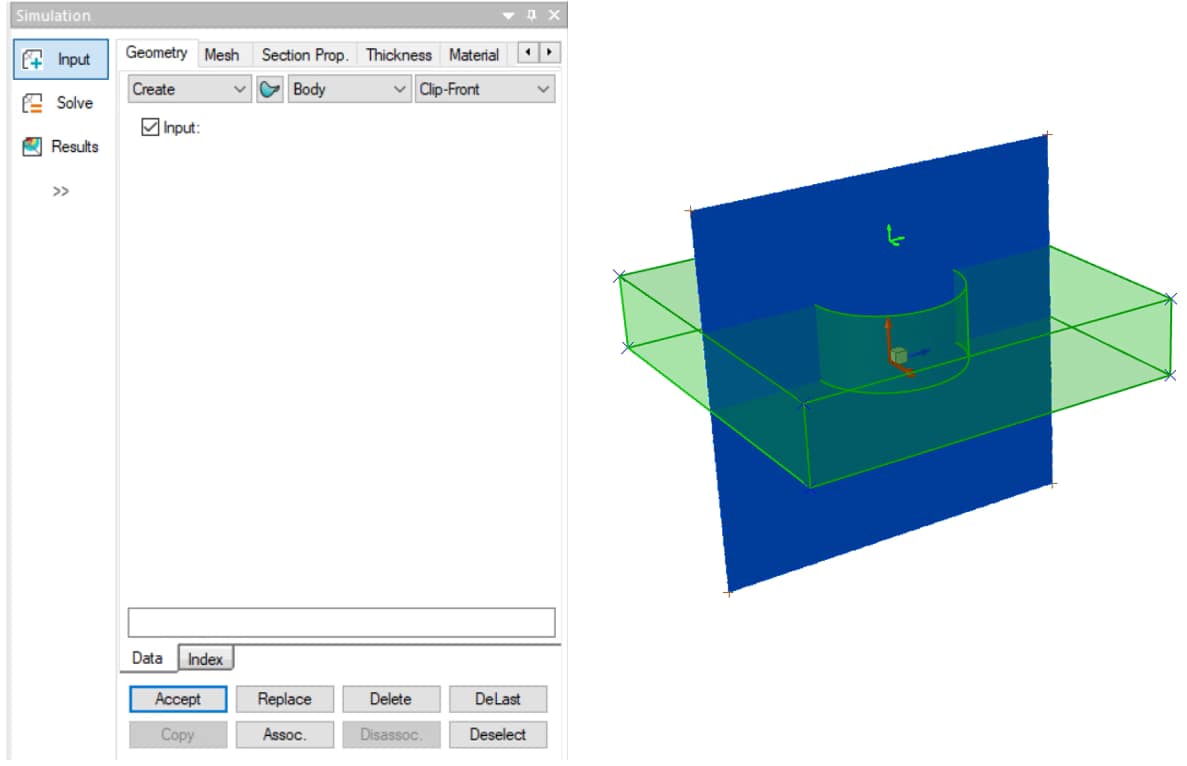The height and width of the screenshot is (766, 1187).
Task: Click the body selection filter icon
Action: click(270, 89)
